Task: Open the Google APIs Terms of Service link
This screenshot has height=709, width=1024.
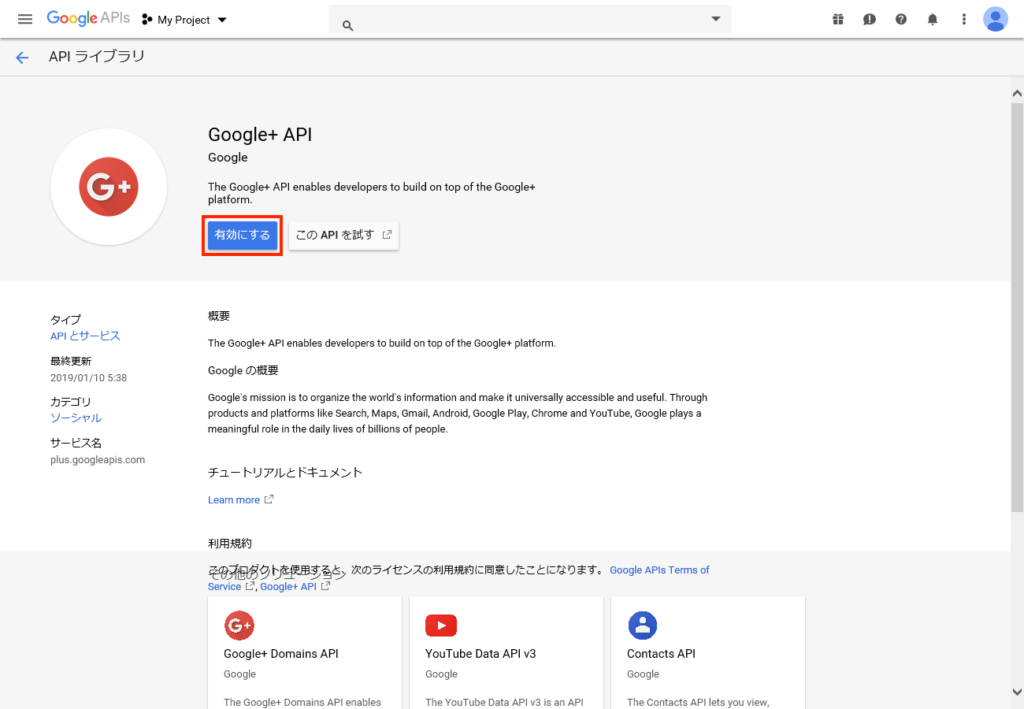Action: (659, 570)
